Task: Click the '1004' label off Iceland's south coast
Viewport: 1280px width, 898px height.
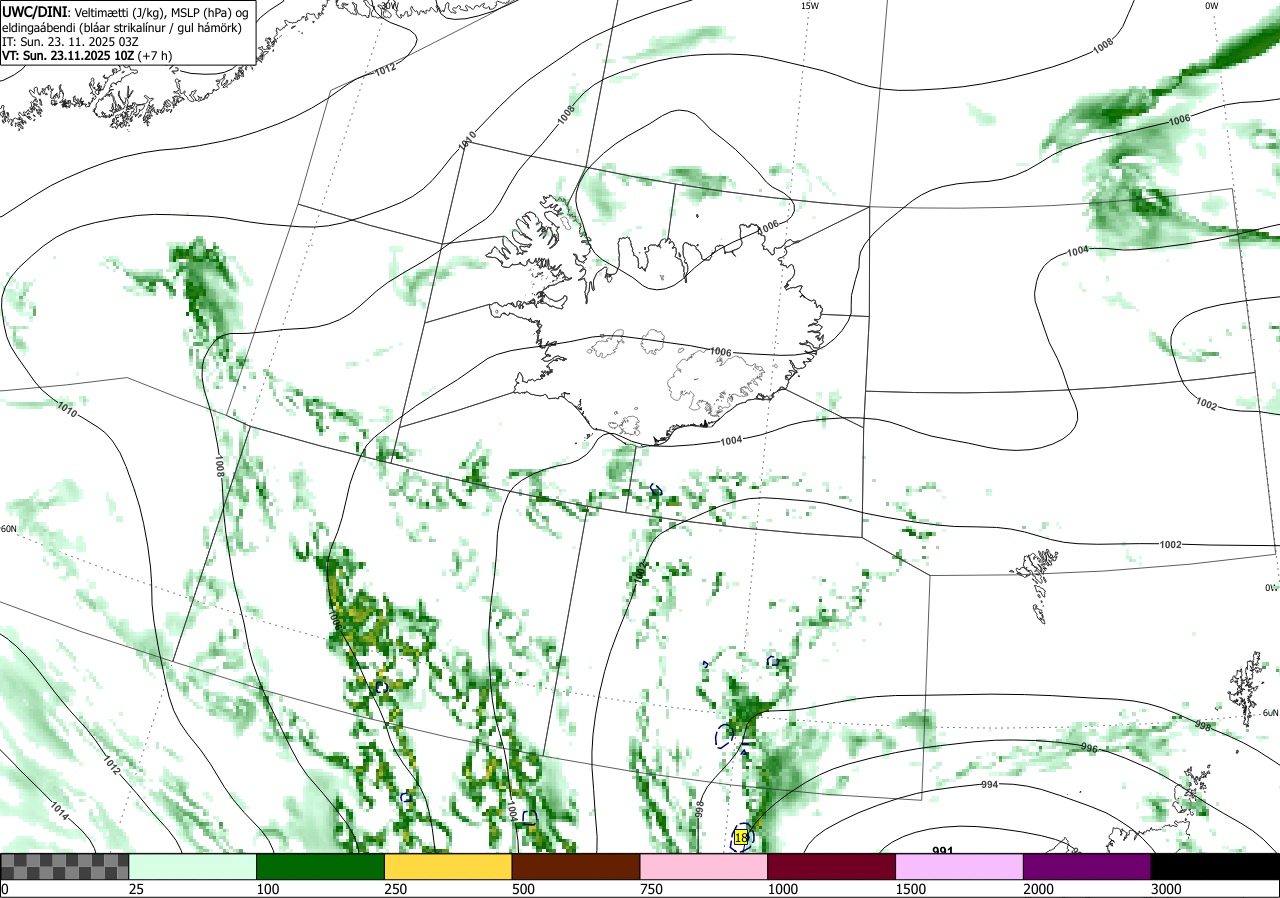Action: coord(731,440)
